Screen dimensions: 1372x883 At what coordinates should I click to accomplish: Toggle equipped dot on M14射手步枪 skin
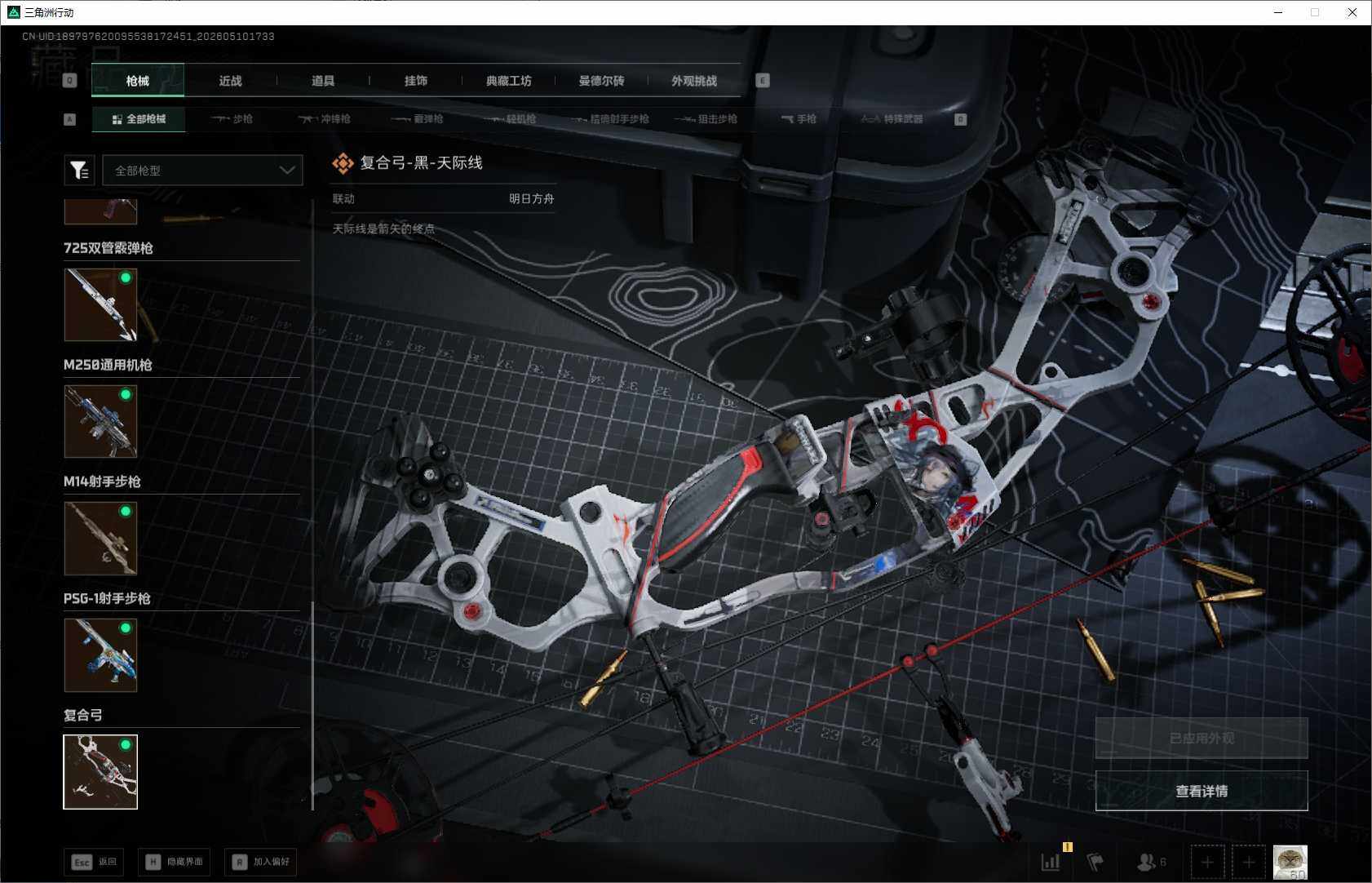(126, 511)
